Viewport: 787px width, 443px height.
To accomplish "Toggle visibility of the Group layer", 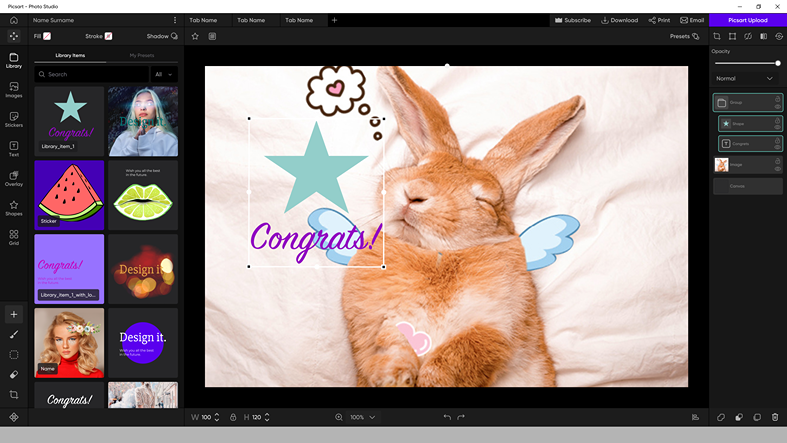I will pos(777,106).
